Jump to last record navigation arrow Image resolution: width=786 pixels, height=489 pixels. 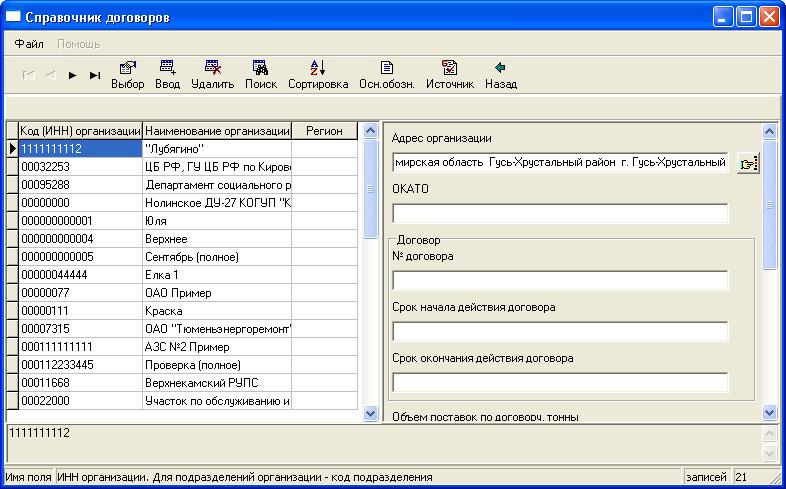pos(95,75)
